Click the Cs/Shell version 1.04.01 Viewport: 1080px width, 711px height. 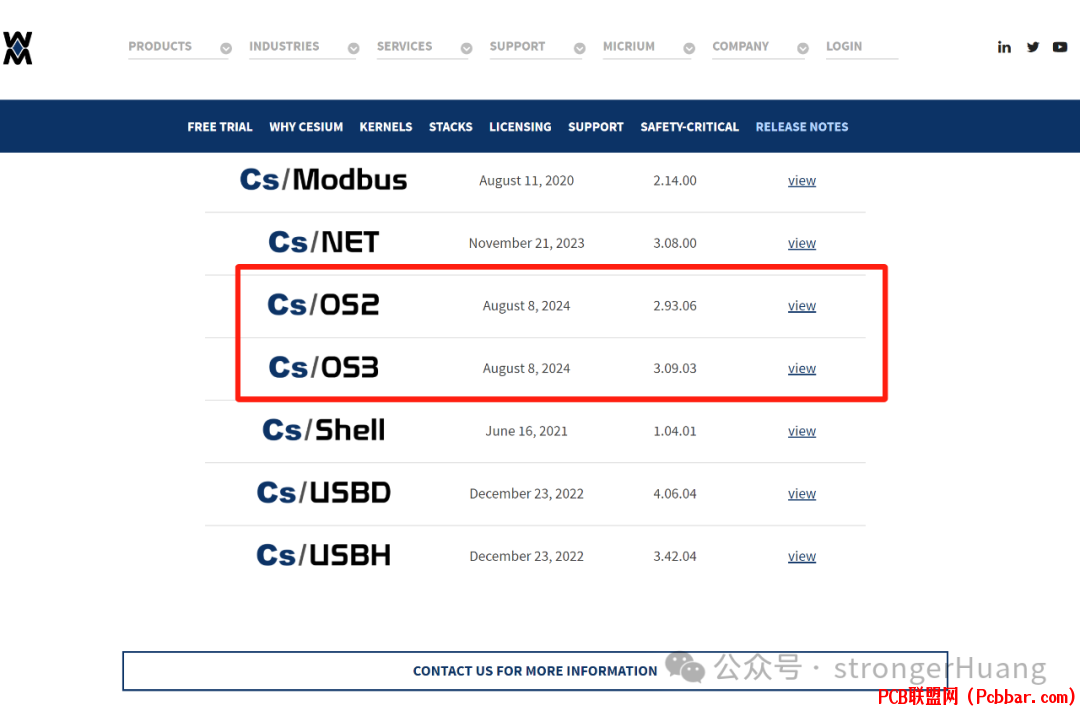675,431
